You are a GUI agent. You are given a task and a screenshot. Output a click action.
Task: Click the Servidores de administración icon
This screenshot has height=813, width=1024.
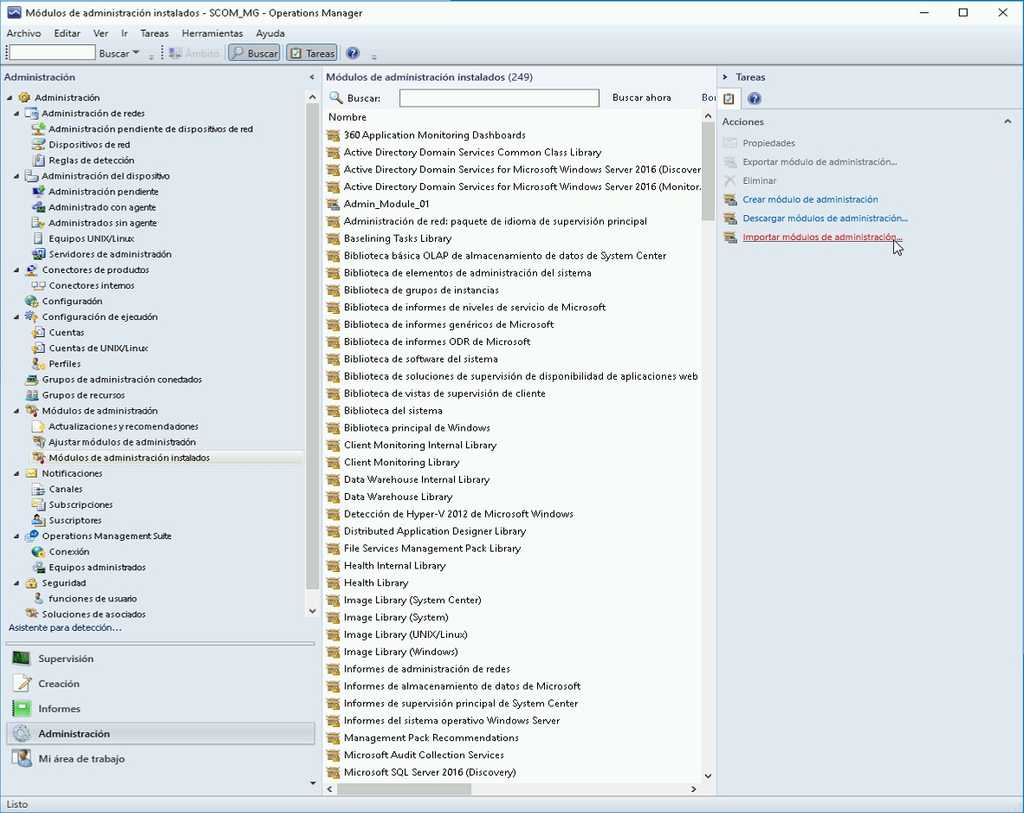[x=39, y=255]
